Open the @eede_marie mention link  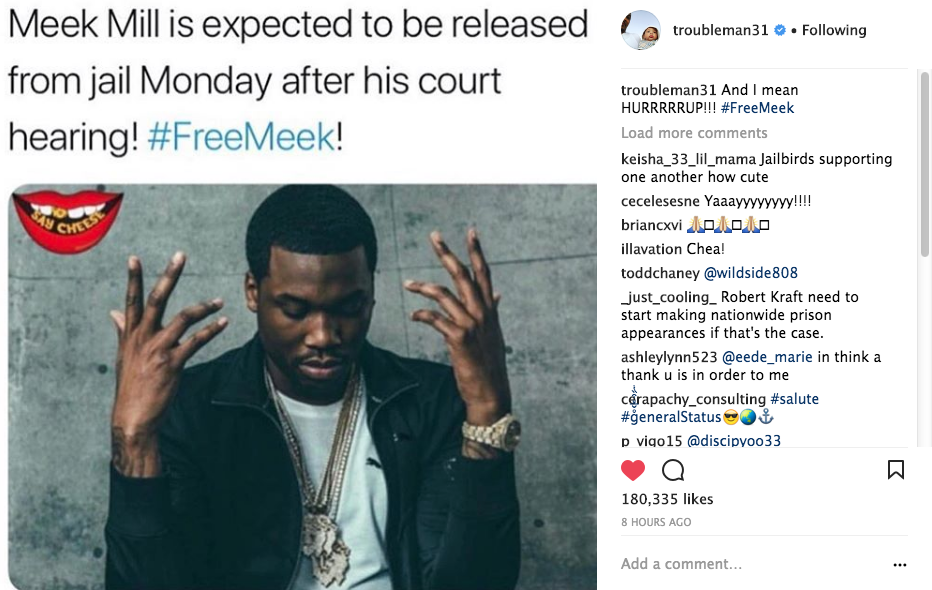[767, 356]
